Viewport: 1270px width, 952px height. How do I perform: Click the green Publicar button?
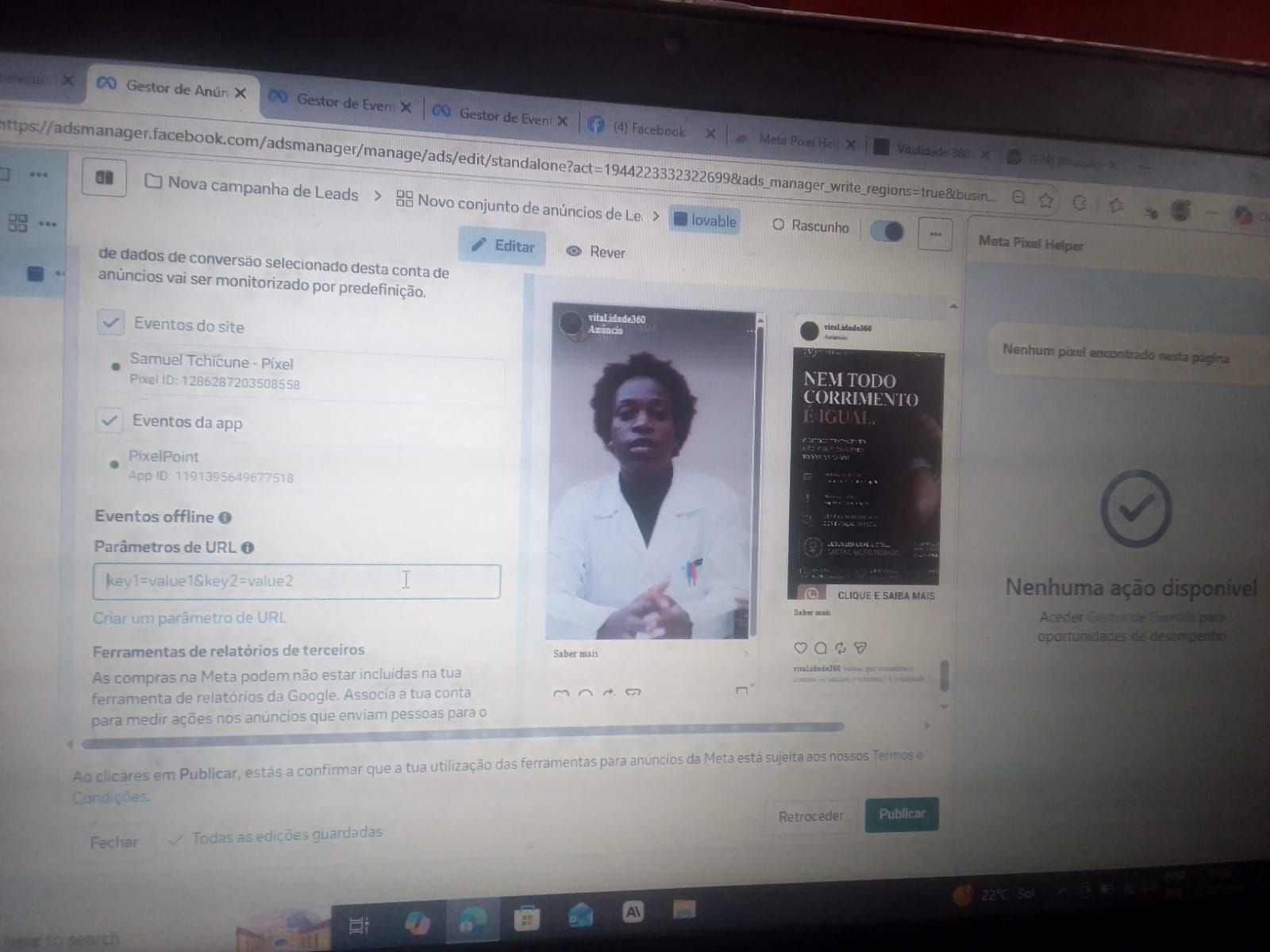[x=902, y=815]
